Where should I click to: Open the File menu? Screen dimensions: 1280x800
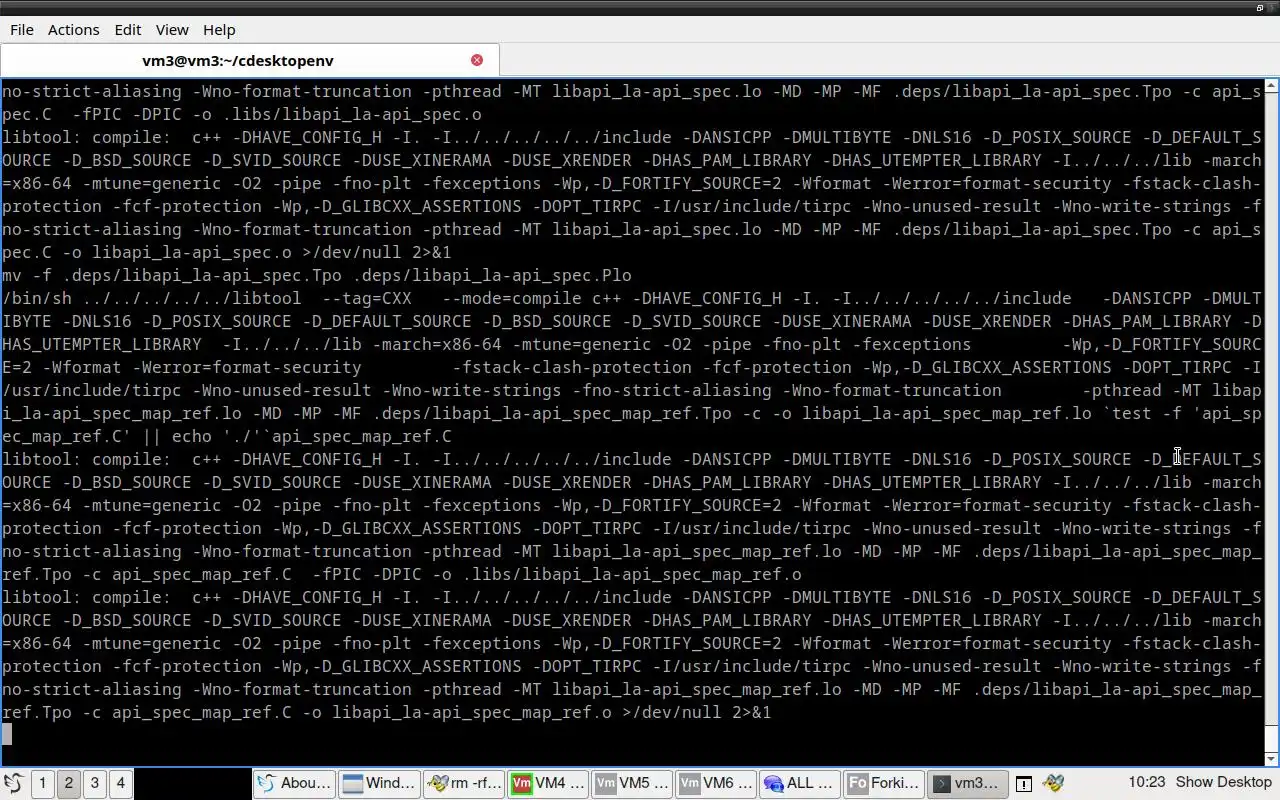click(x=22, y=30)
